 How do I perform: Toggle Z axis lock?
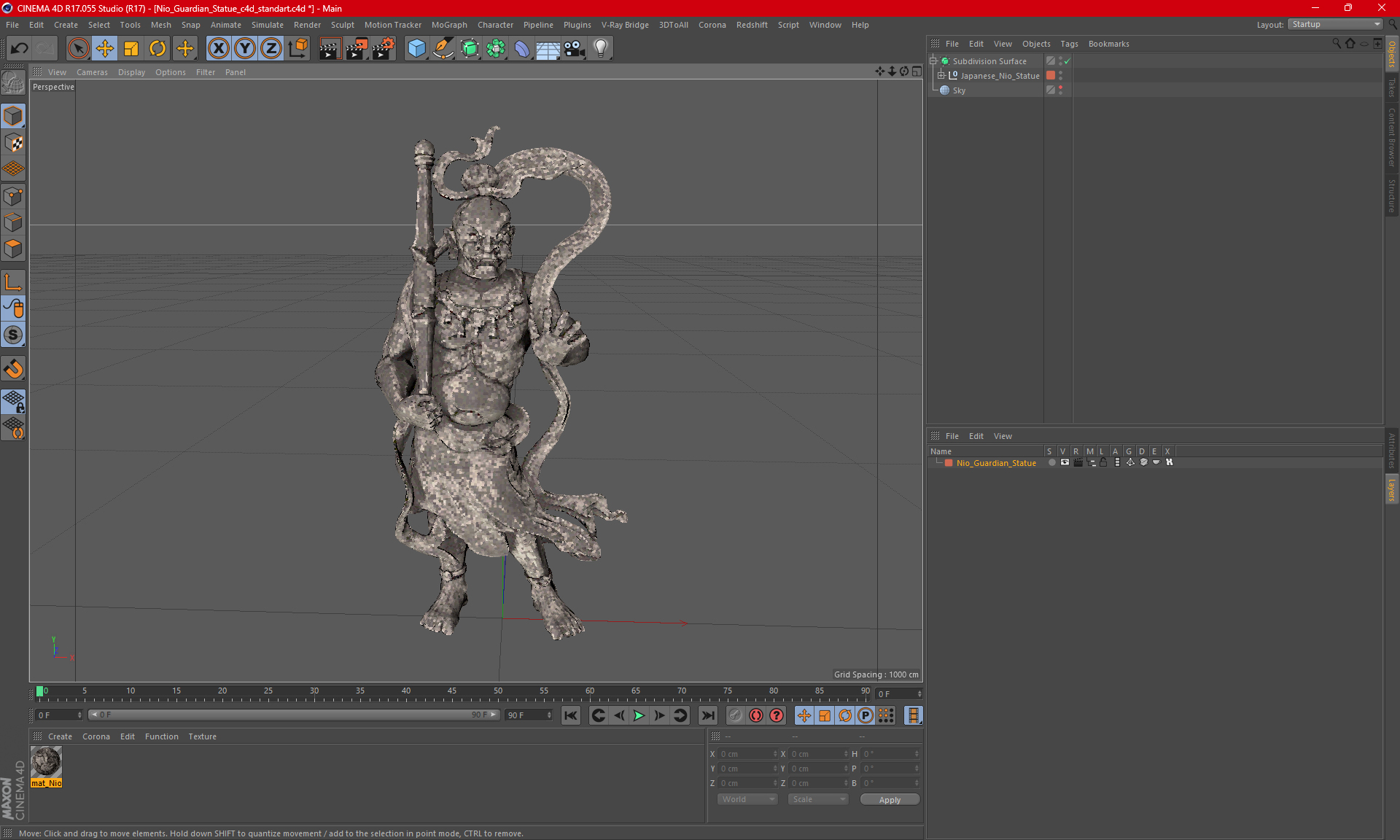[x=271, y=49]
